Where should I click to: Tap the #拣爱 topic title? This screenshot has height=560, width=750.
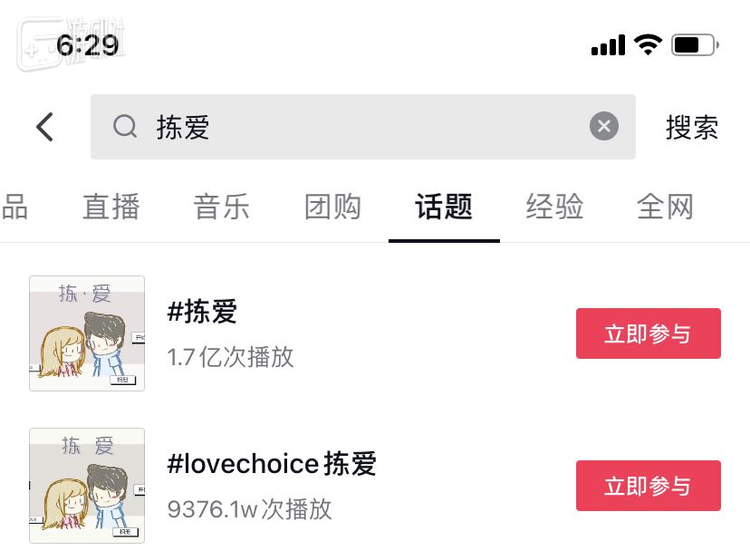(203, 312)
